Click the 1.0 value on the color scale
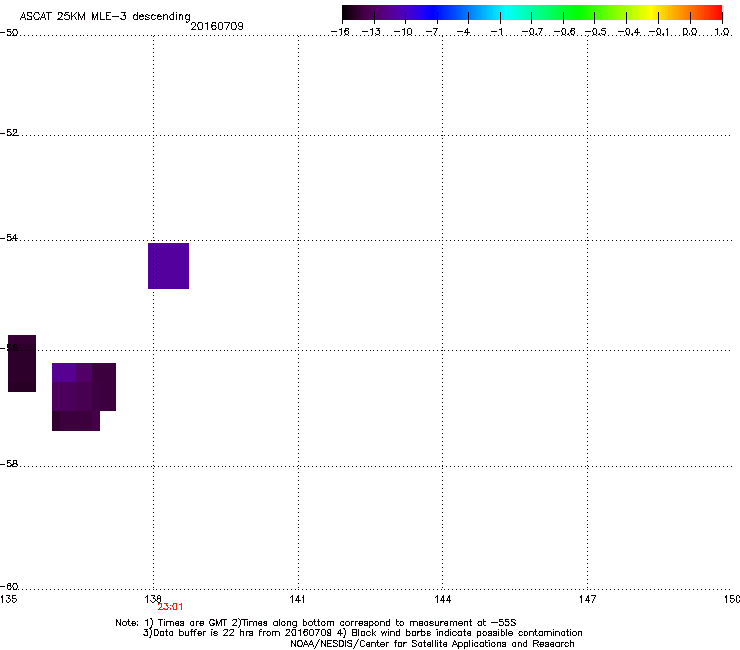 click(722, 32)
